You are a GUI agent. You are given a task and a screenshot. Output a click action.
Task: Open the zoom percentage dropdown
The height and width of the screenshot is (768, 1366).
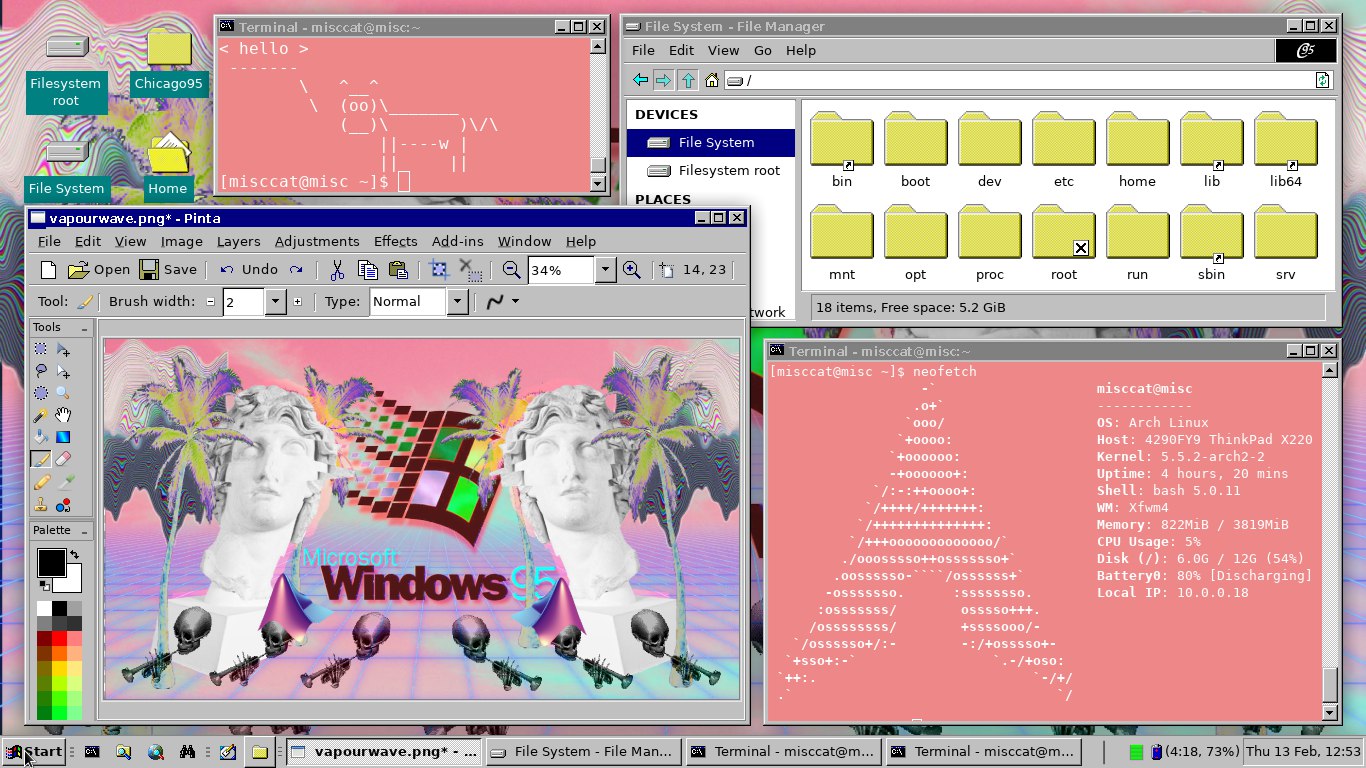coord(605,270)
